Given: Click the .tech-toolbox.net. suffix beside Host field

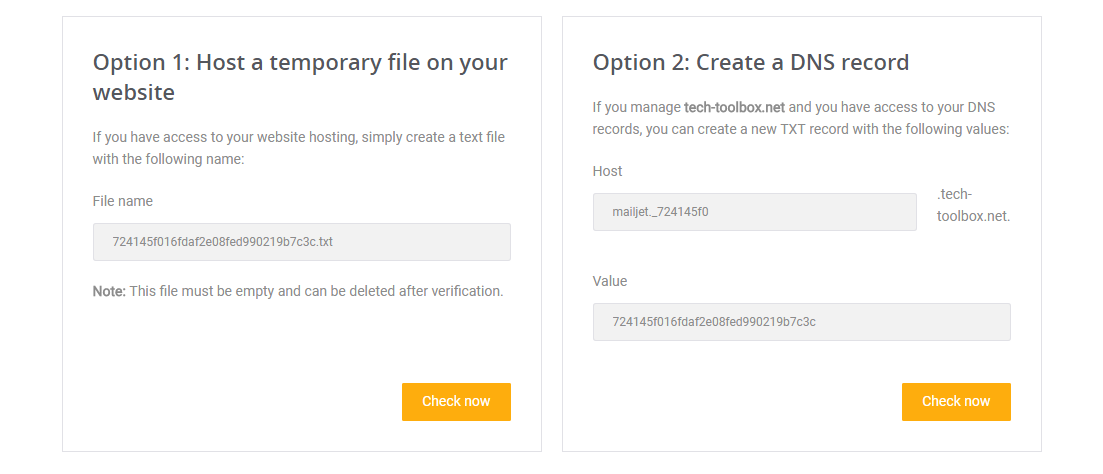Looking at the screenshot, I should (x=973, y=205).
